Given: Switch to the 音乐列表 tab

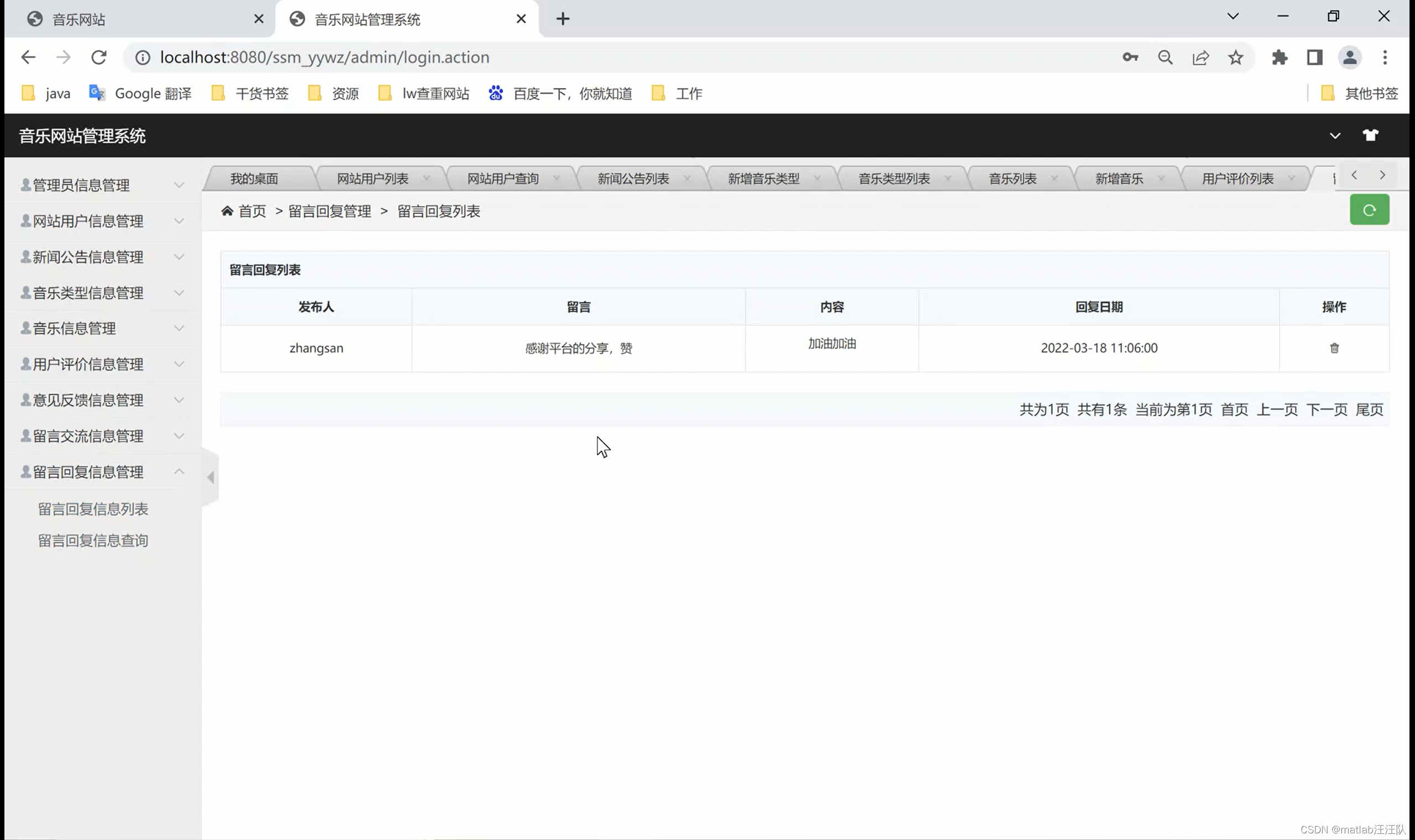Looking at the screenshot, I should point(1012,179).
